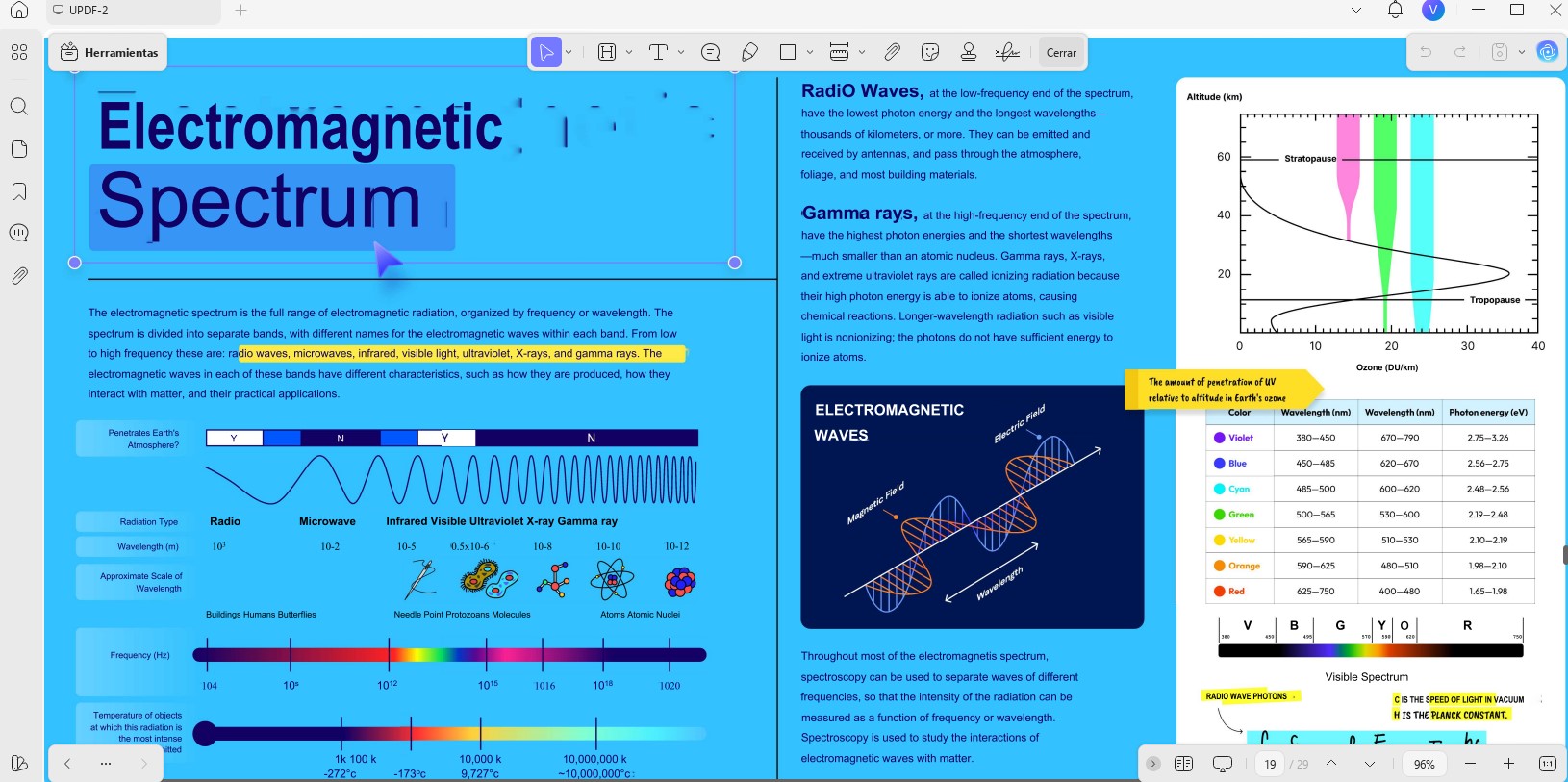Click the 'Orange' row in color table
Screen dimensions: 1568x782
[1370, 566]
